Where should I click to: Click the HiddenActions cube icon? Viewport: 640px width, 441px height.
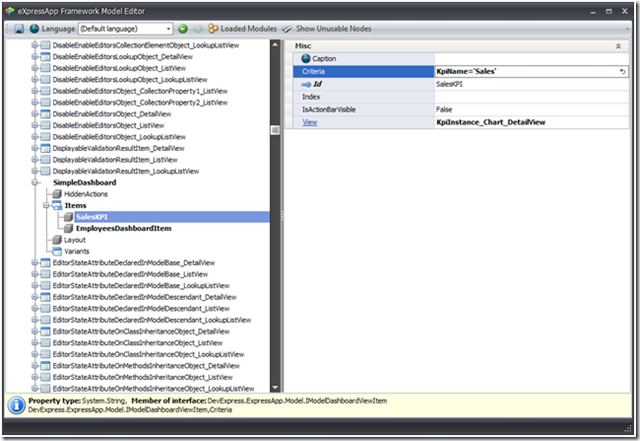click(x=57, y=194)
